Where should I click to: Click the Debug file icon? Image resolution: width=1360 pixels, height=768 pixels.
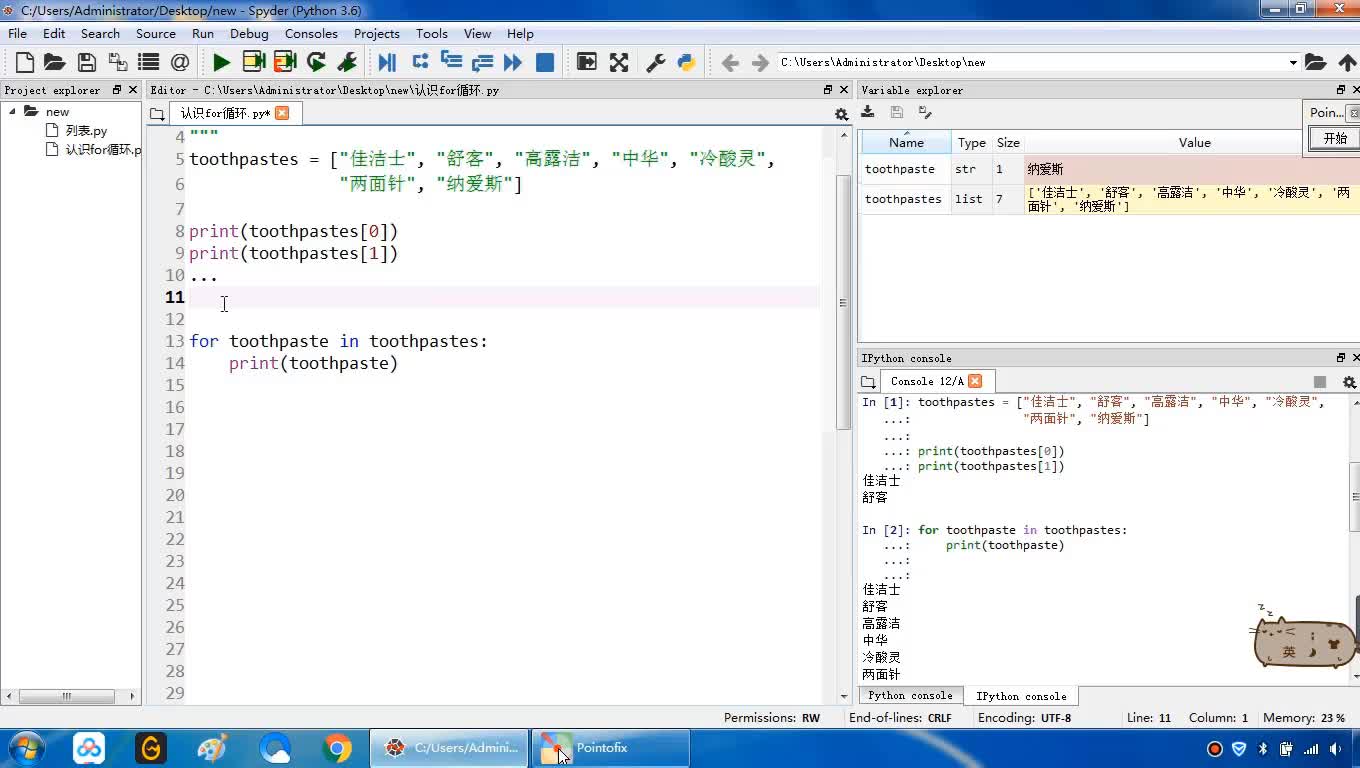(x=387, y=62)
